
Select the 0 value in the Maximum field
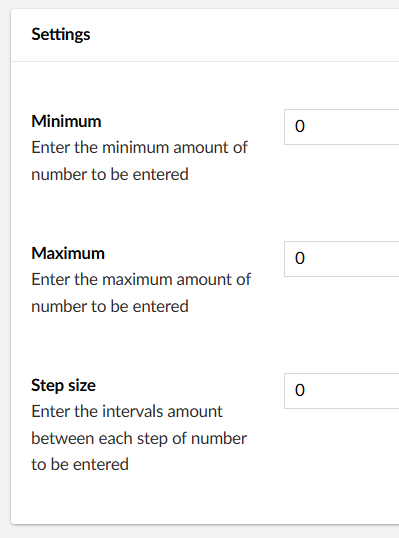pyautogui.click(x=300, y=258)
